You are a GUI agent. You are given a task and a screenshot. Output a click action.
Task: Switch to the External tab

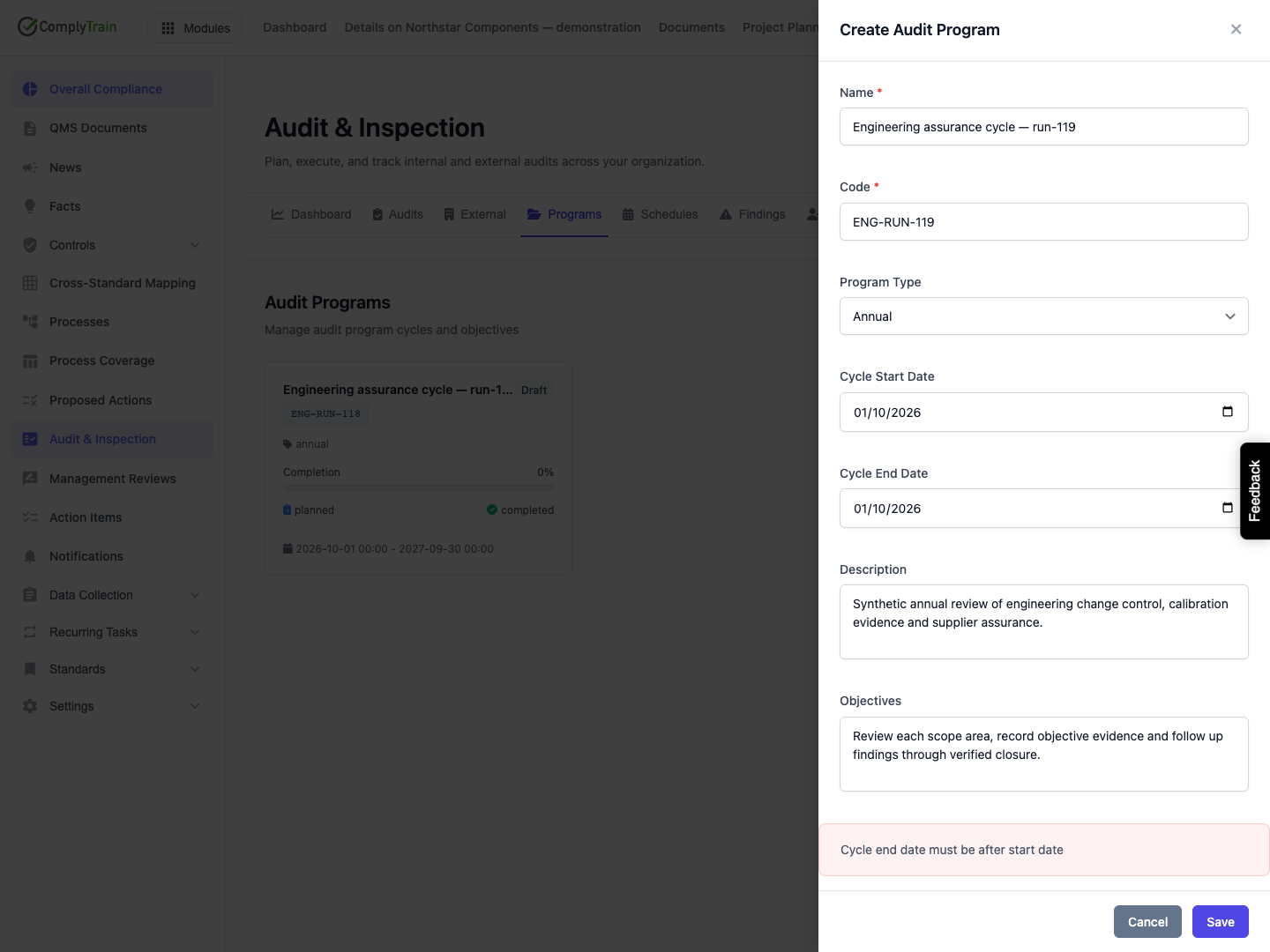(474, 214)
